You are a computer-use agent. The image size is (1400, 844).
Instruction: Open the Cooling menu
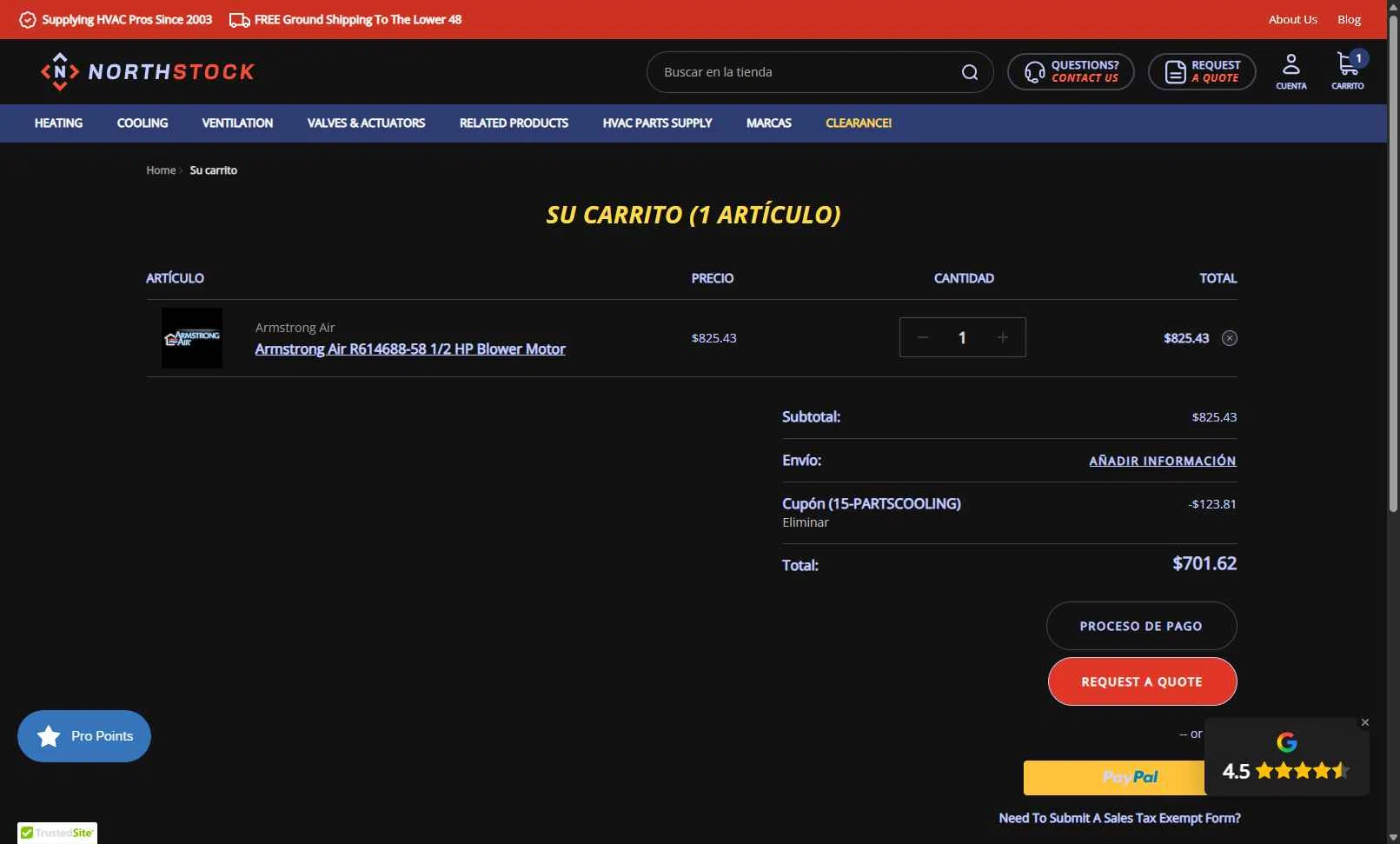(x=143, y=123)
